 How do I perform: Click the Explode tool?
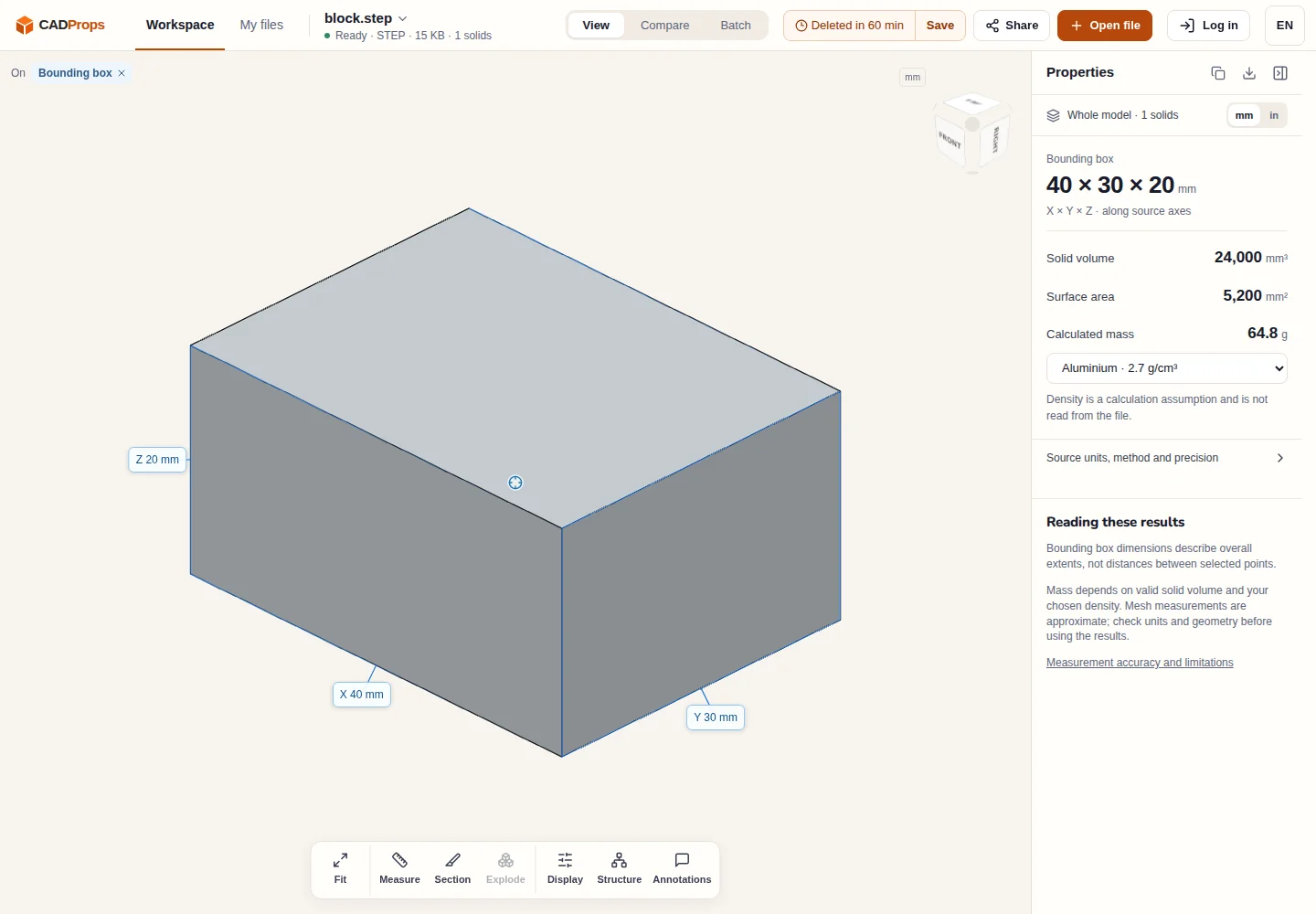click(x=505, y=868)
